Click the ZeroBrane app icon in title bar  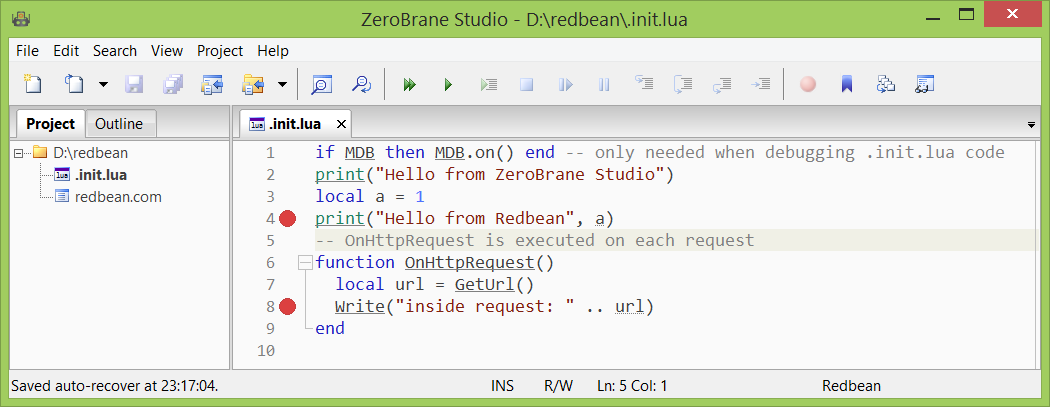(22, 19)
